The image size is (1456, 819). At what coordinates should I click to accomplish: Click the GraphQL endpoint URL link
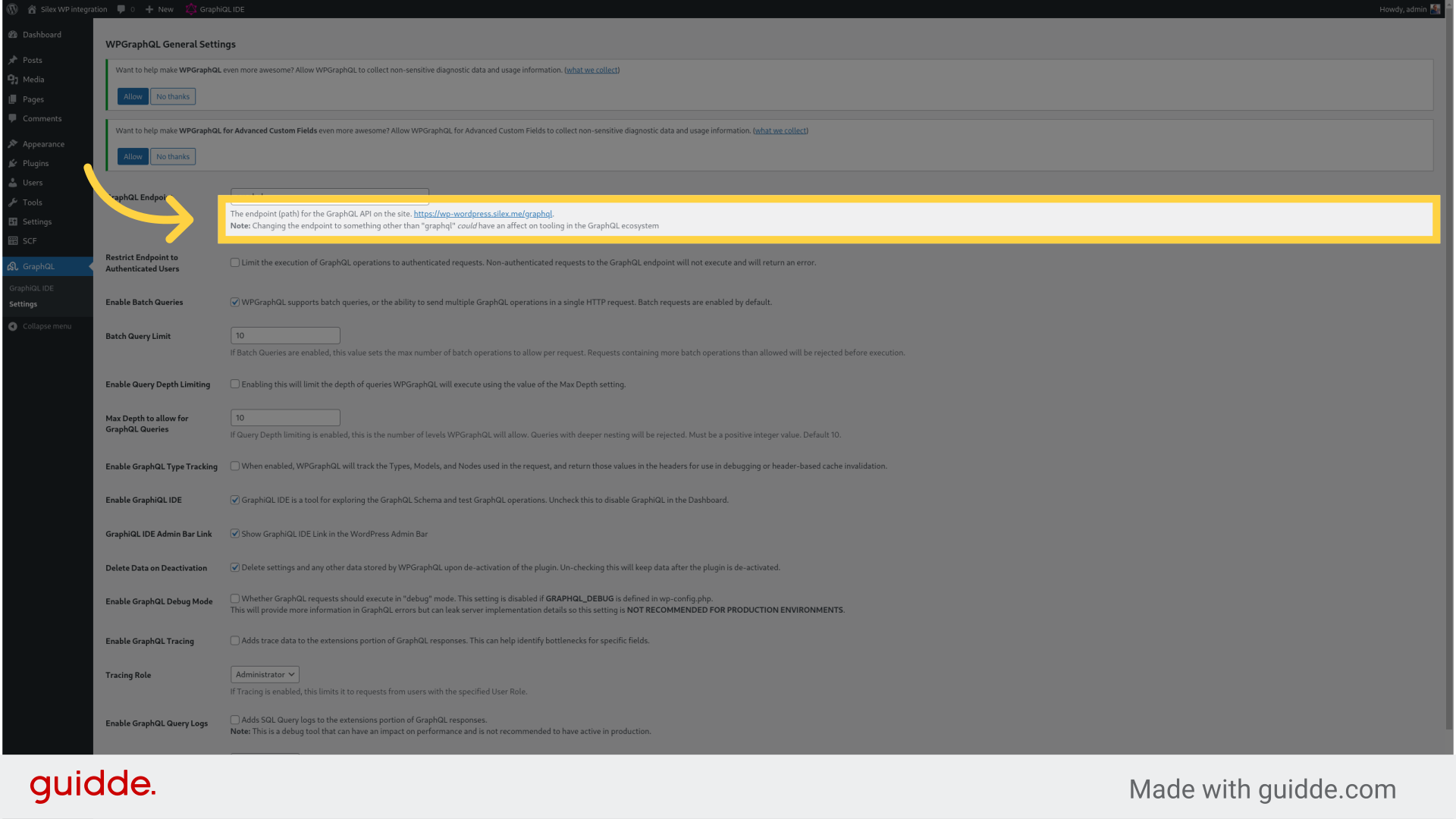(483, 213)
